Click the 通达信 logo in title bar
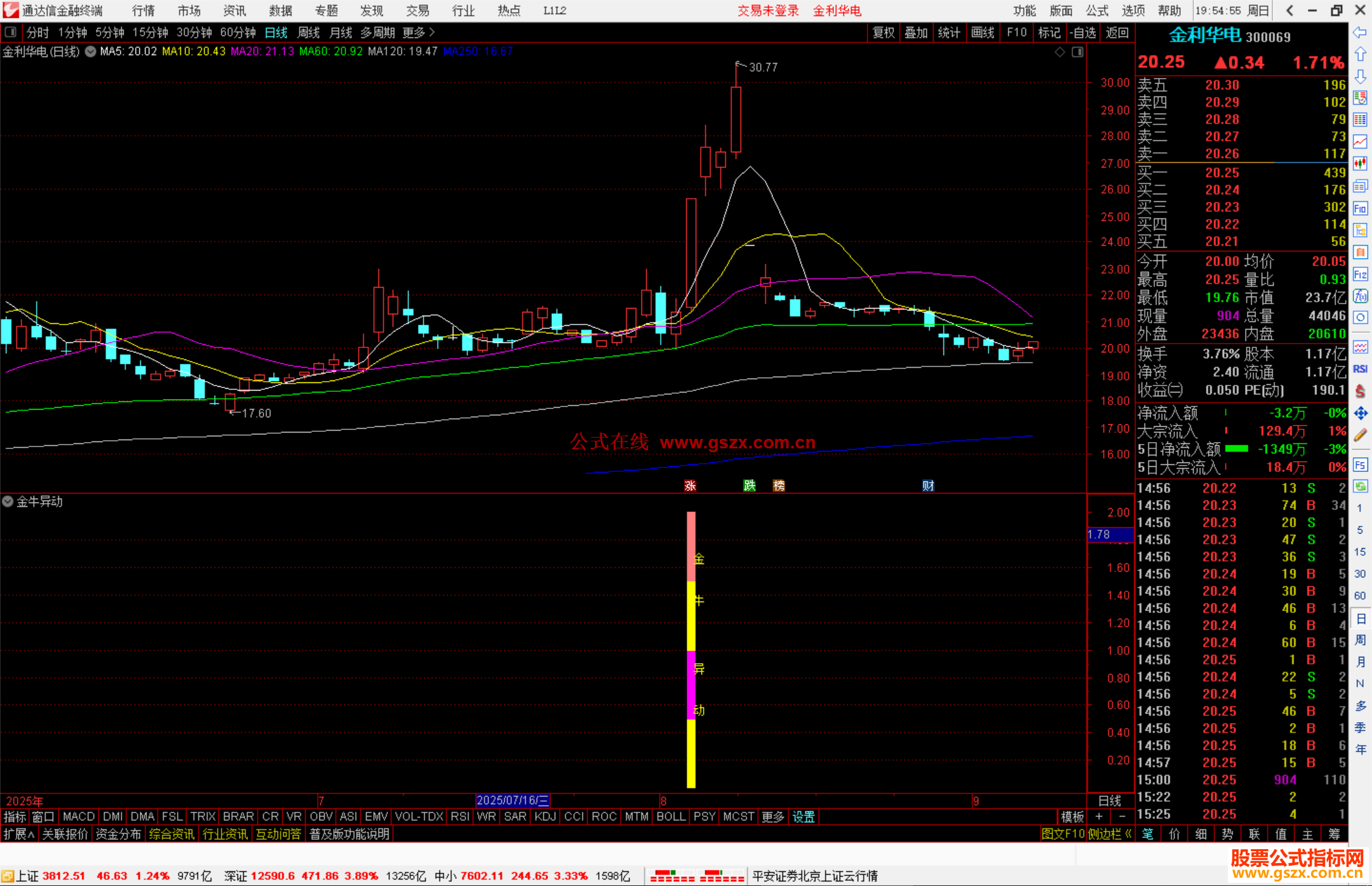Screen dimensions: 1372x886 click(x=11, y=10)
